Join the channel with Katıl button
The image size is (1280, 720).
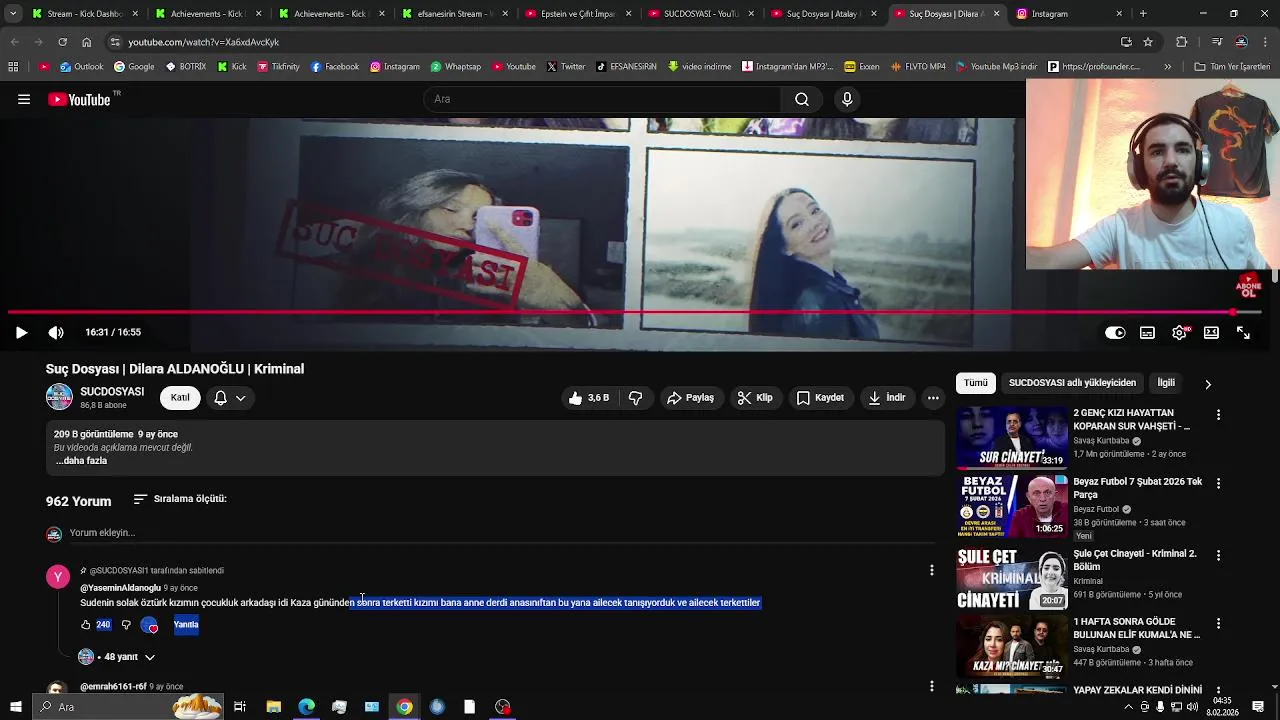pos(180,398)
